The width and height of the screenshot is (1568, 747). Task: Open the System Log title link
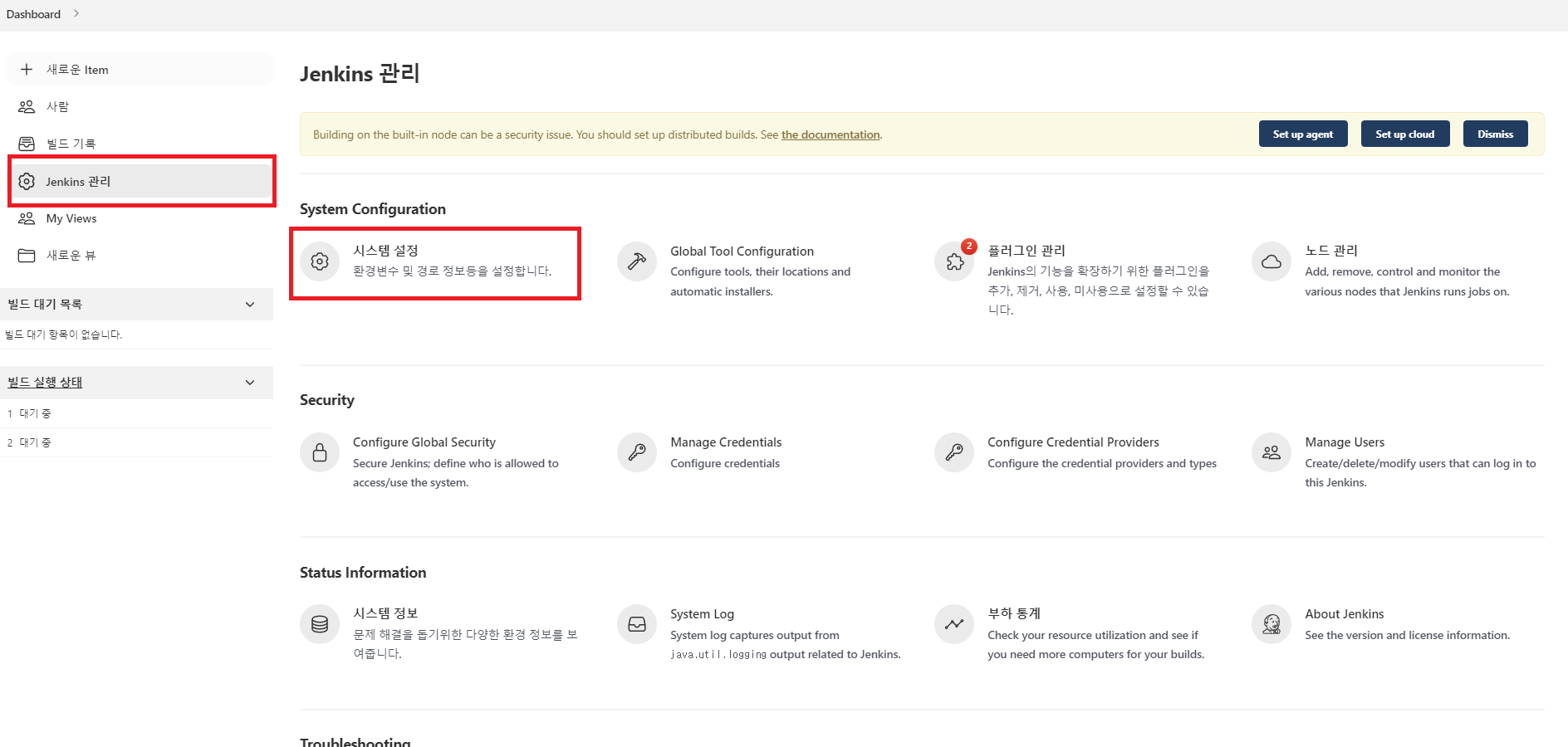[x=702, y=614]
